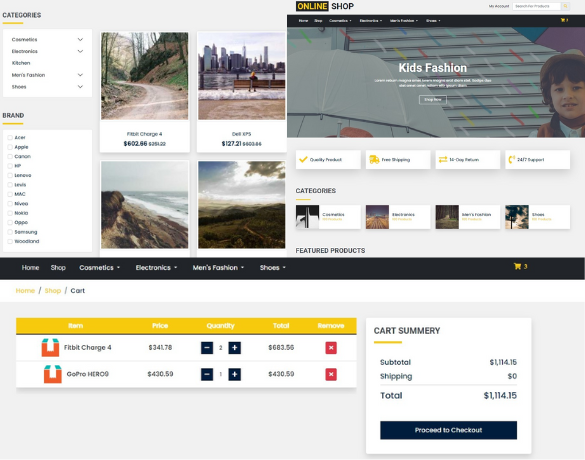Click the Free Shipping truck icon
Viewport: 585px width, 460px height.
(374, 159)
